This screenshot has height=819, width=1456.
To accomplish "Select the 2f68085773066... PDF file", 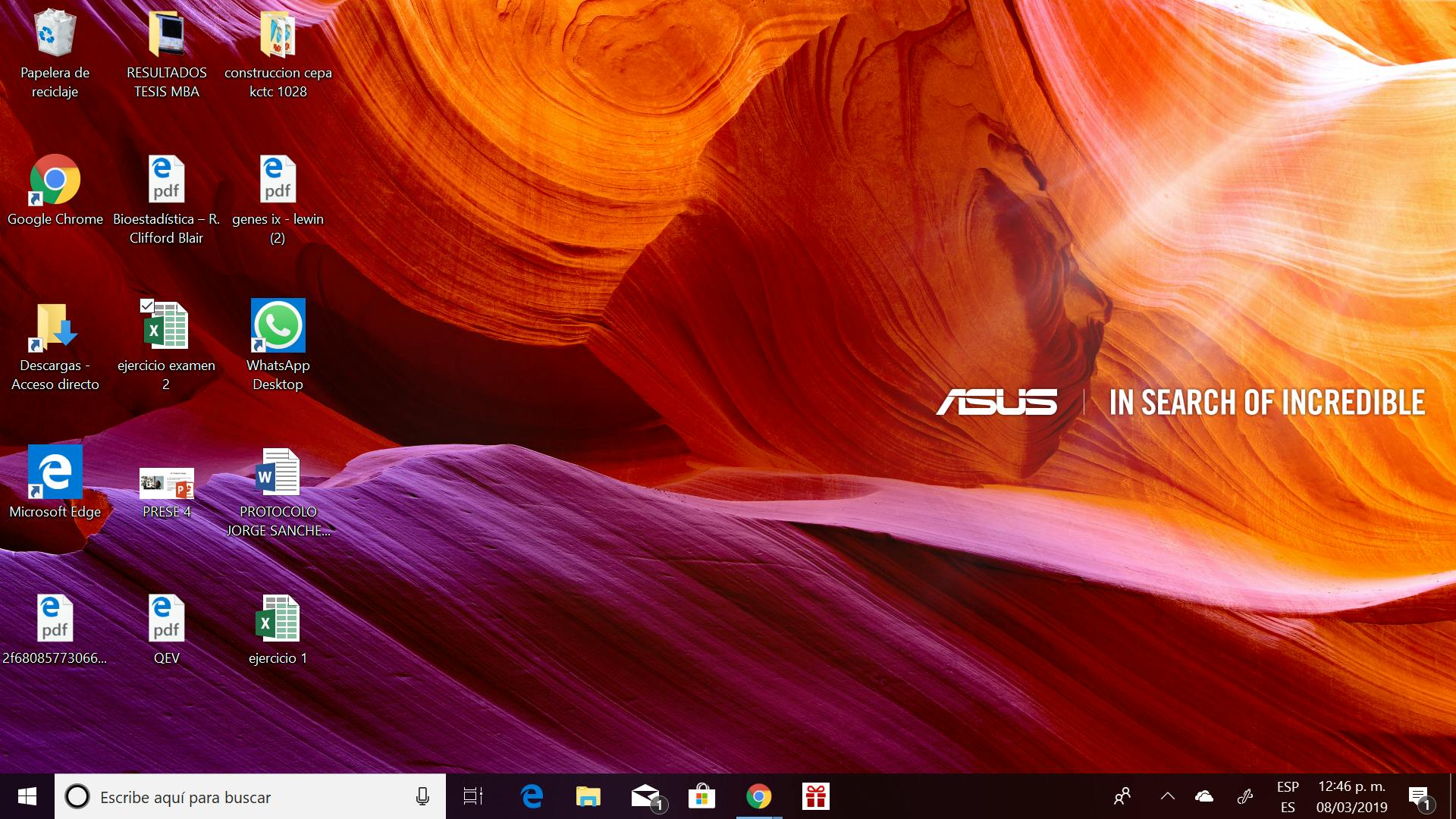I will point(55,629).
